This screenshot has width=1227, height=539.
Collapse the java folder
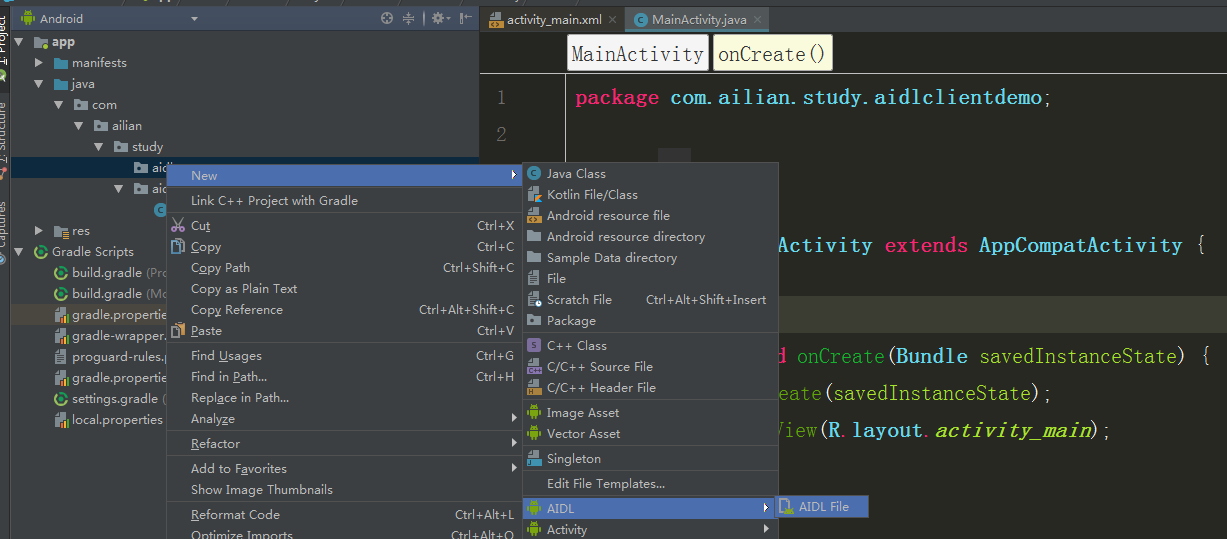[x=38, y=84]
